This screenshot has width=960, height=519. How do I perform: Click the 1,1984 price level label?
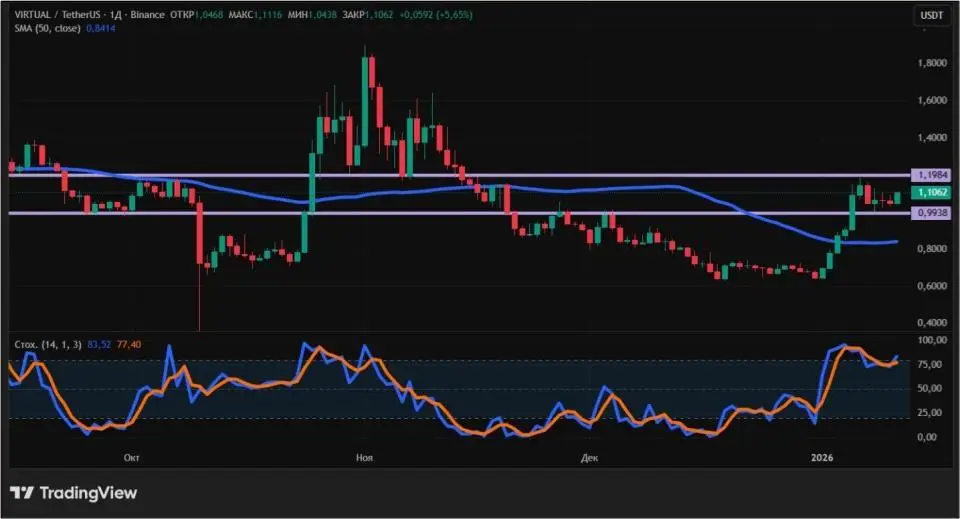pos(933,174)
